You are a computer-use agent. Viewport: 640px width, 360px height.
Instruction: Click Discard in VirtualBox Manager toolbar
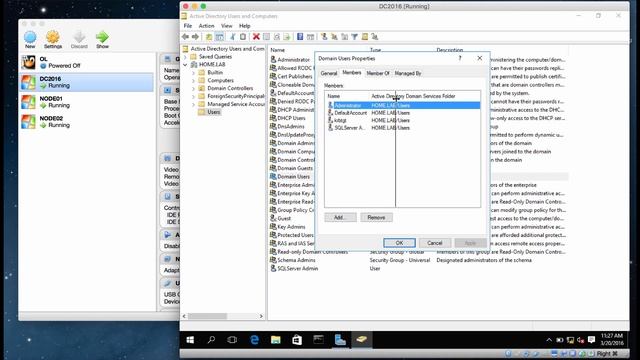click(79, 40)
